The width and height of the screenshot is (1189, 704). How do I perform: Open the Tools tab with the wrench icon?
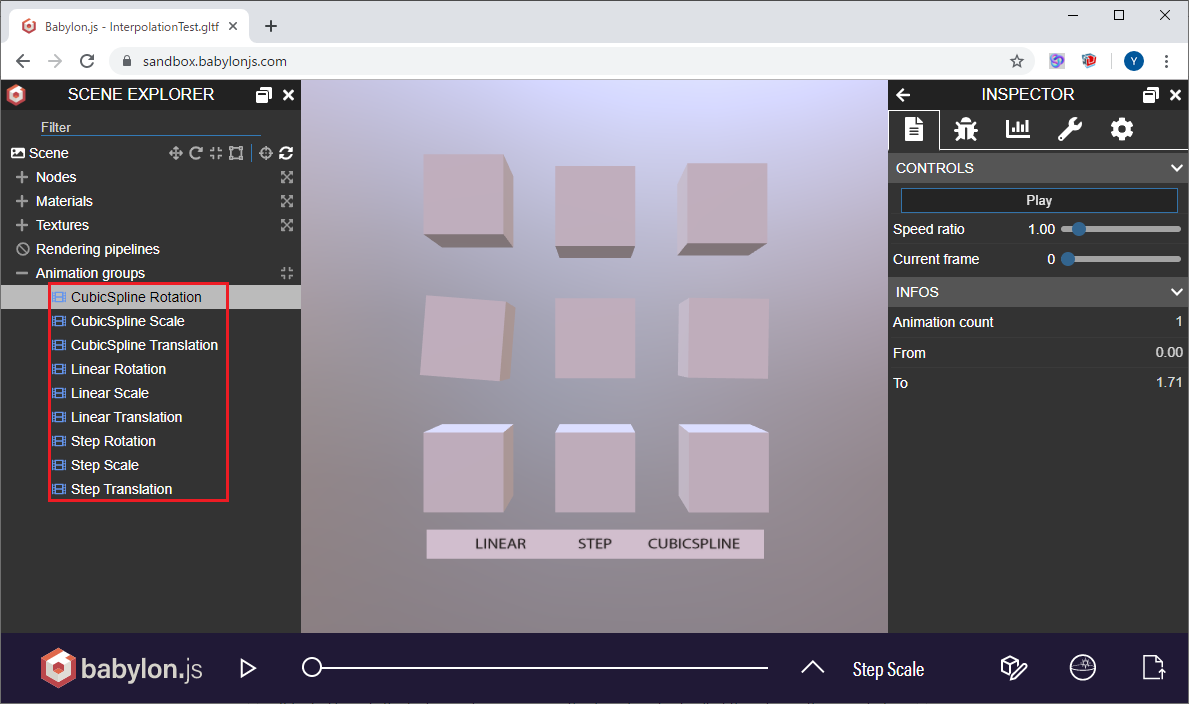(x=1069, y=129)
